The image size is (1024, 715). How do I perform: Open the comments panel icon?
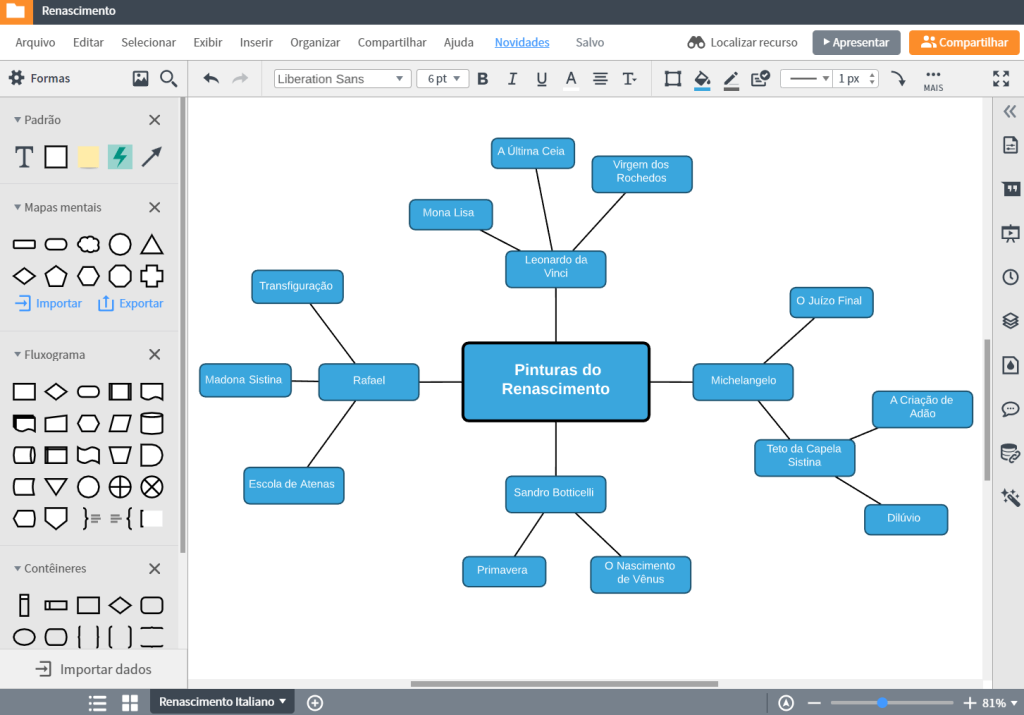(1010, 409)
